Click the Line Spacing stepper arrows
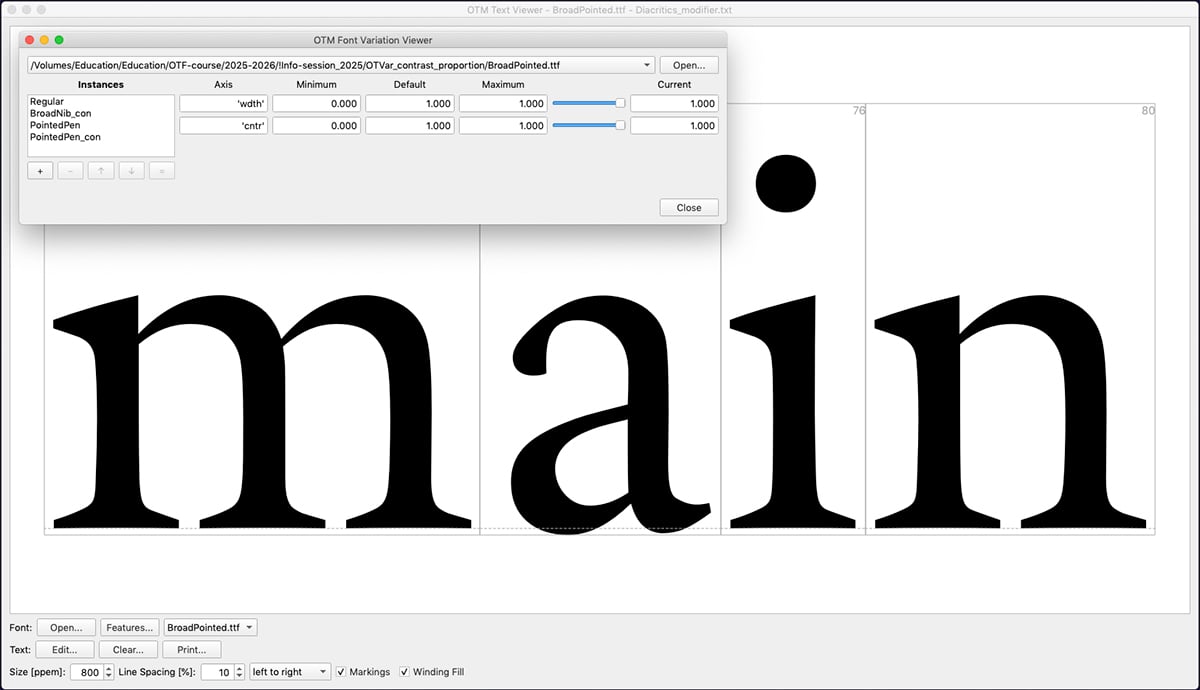The width and height of the screenshot is (1200, 690). pyautogui.click(x=239, y=672)
